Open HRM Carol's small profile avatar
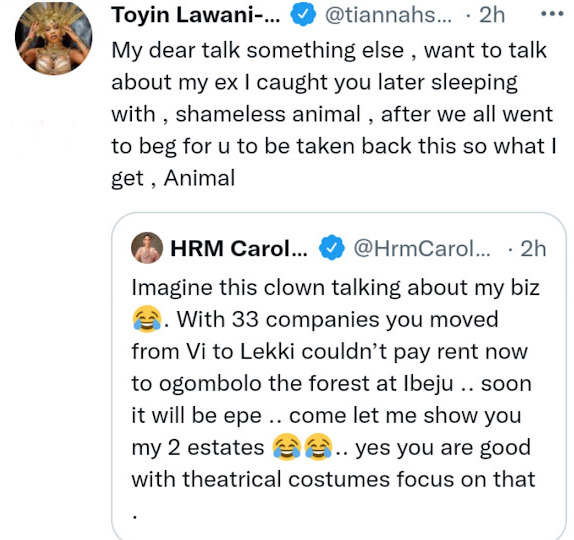The height and width of the screenshot is (540, 574). pos(147,248)
